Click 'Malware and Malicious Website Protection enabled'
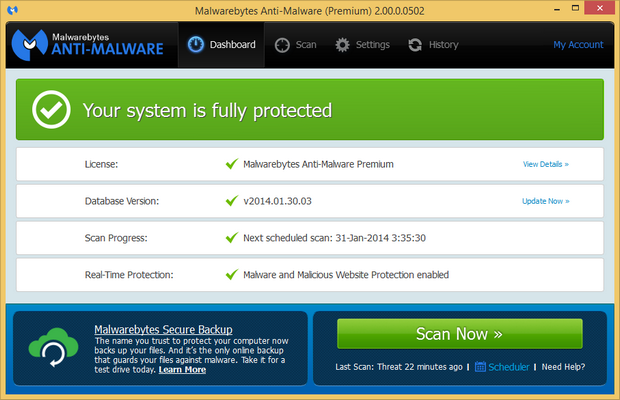The width and height of the screenshot is (620, 400). coord(346,275)
